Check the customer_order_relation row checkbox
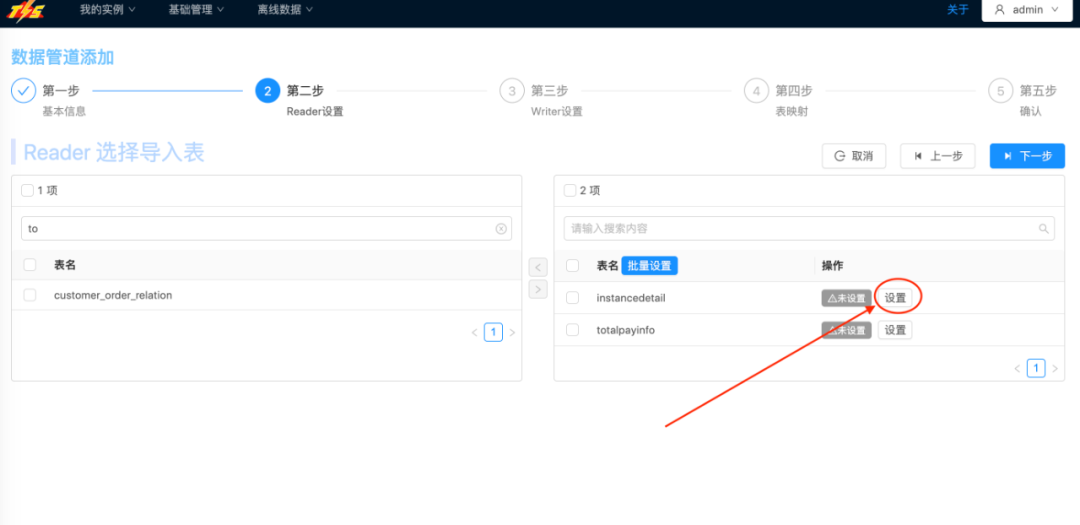 pos(30,295)
